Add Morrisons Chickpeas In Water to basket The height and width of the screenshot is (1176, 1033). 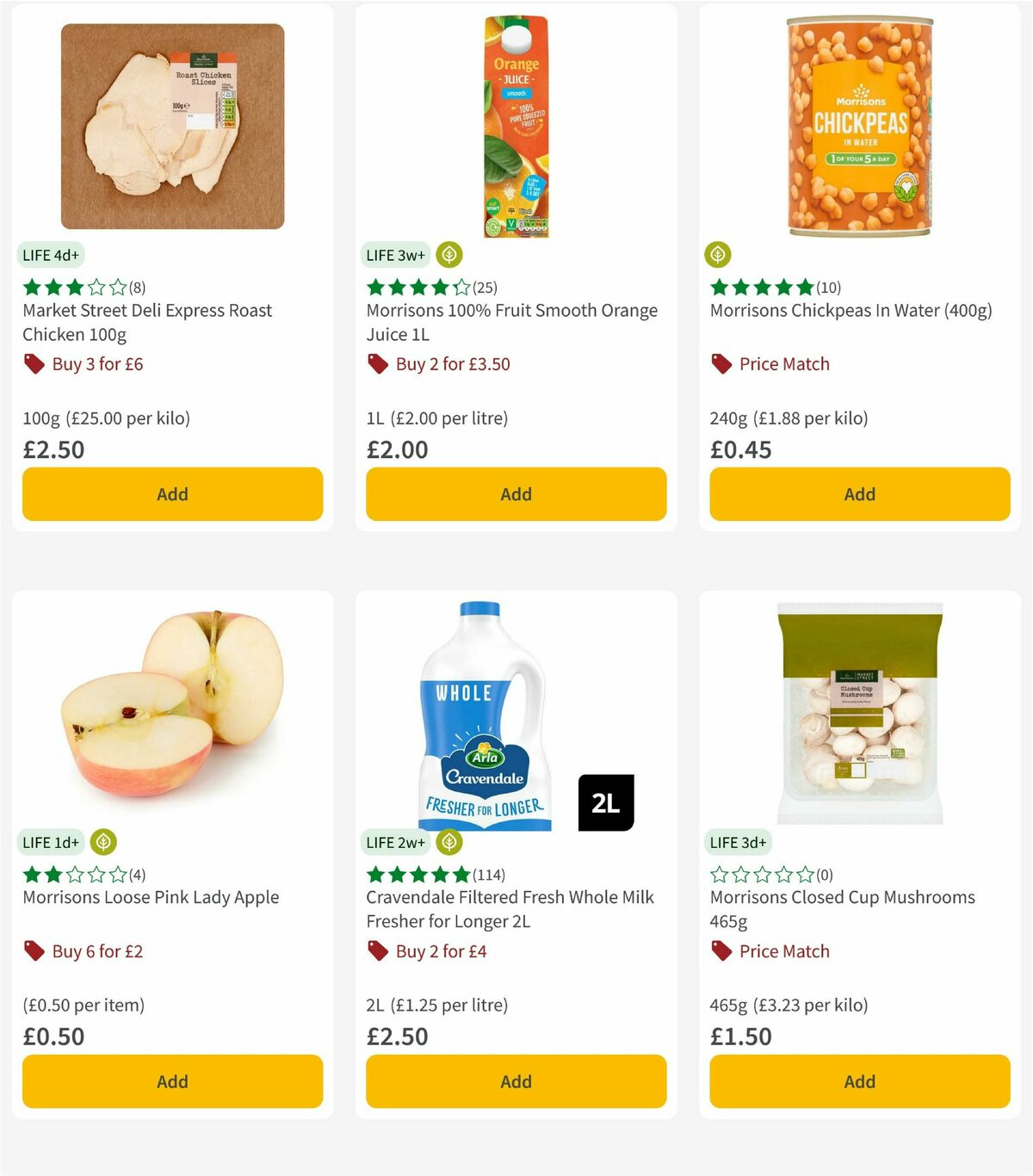[x=858, y=494]
